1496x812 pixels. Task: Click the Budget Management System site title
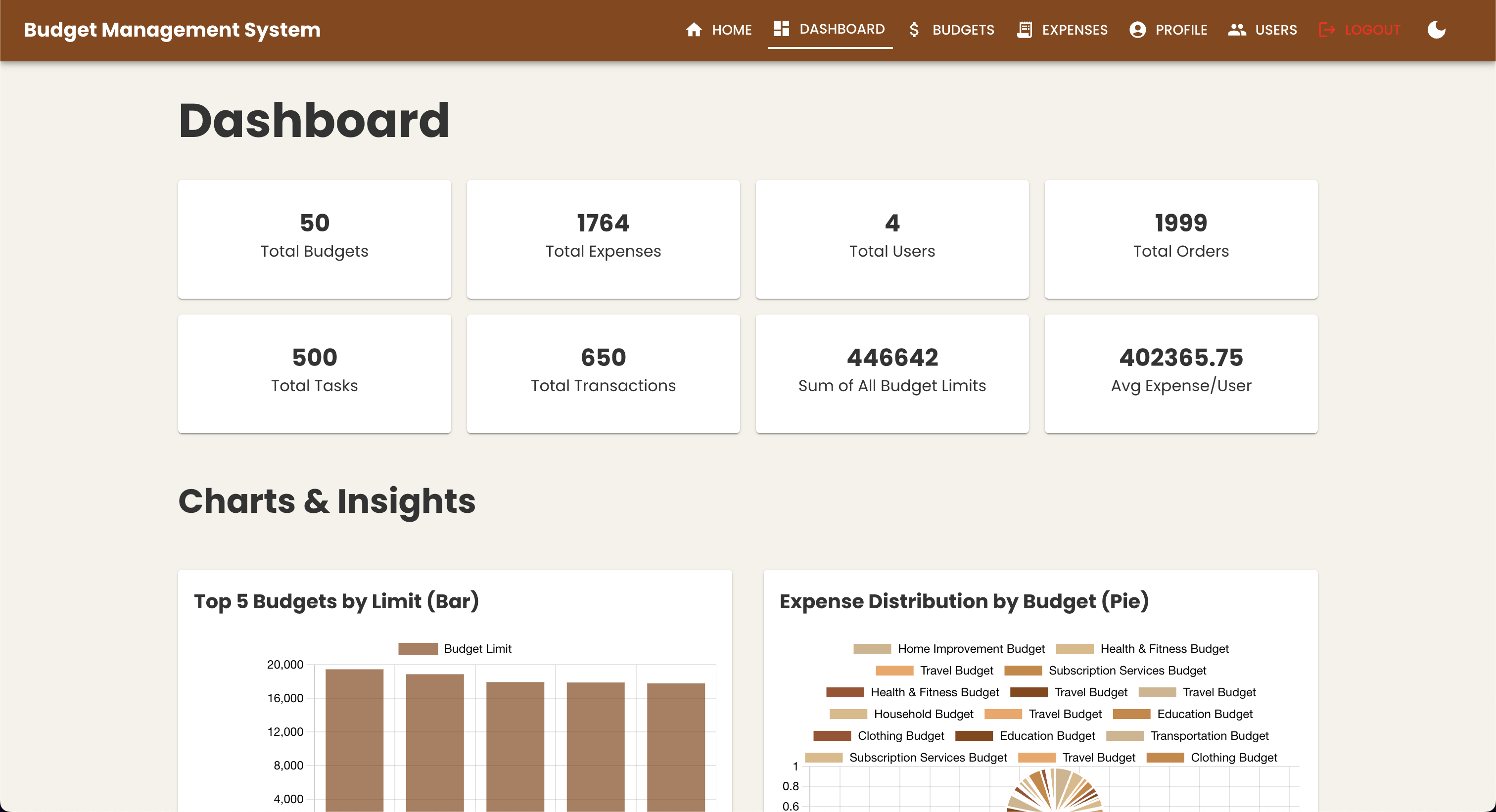[172, 30]
